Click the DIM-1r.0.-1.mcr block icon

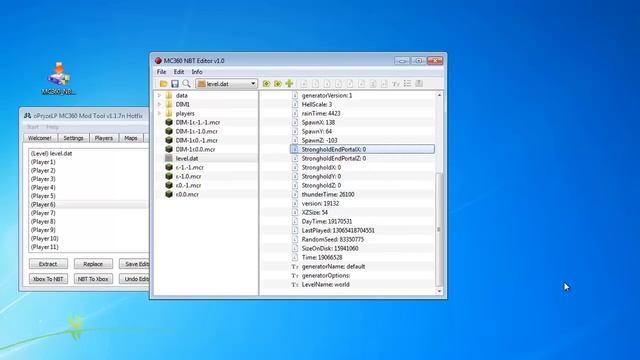(169, 140)
